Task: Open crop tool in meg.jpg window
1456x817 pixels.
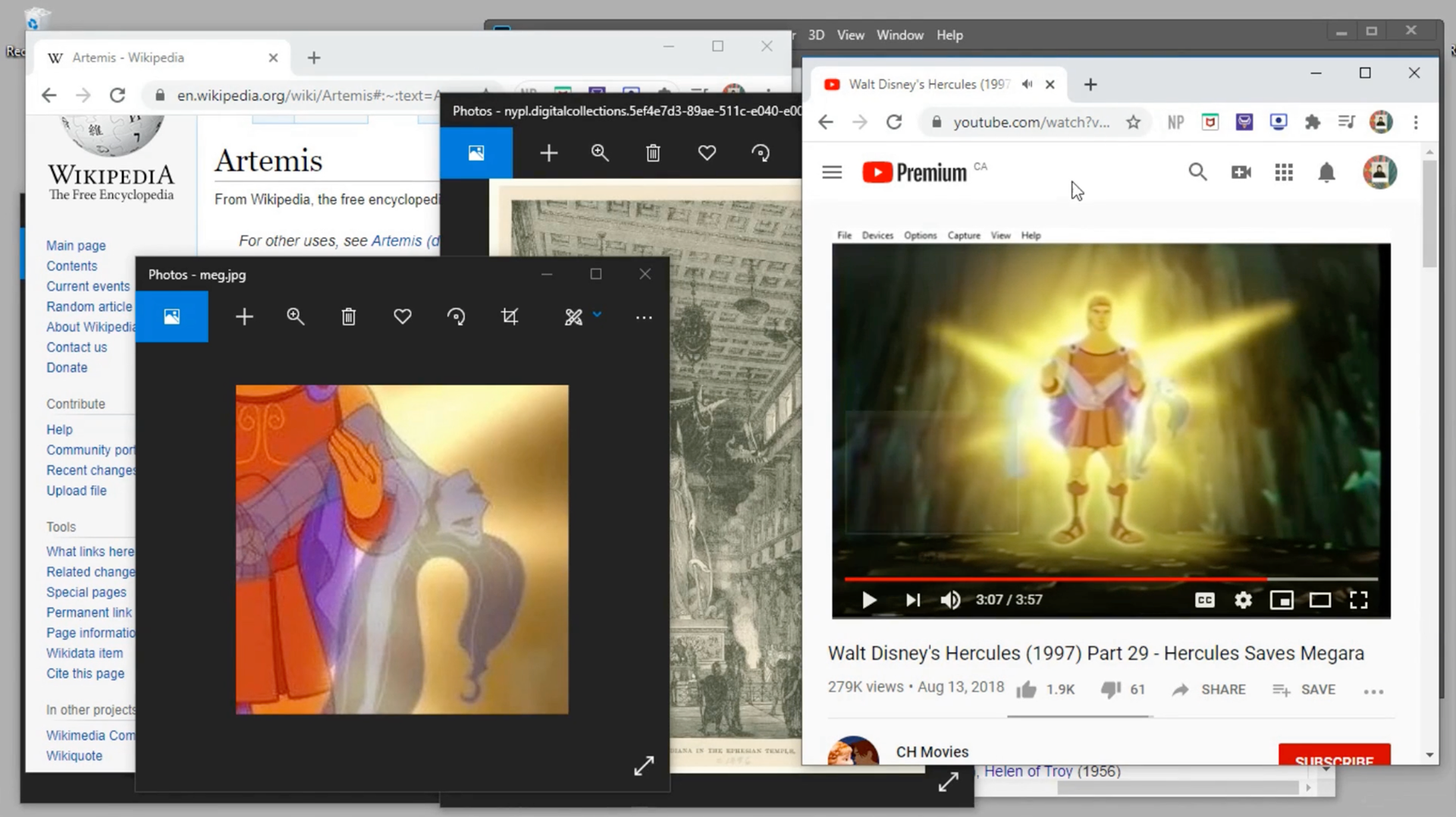Action: 510,317
